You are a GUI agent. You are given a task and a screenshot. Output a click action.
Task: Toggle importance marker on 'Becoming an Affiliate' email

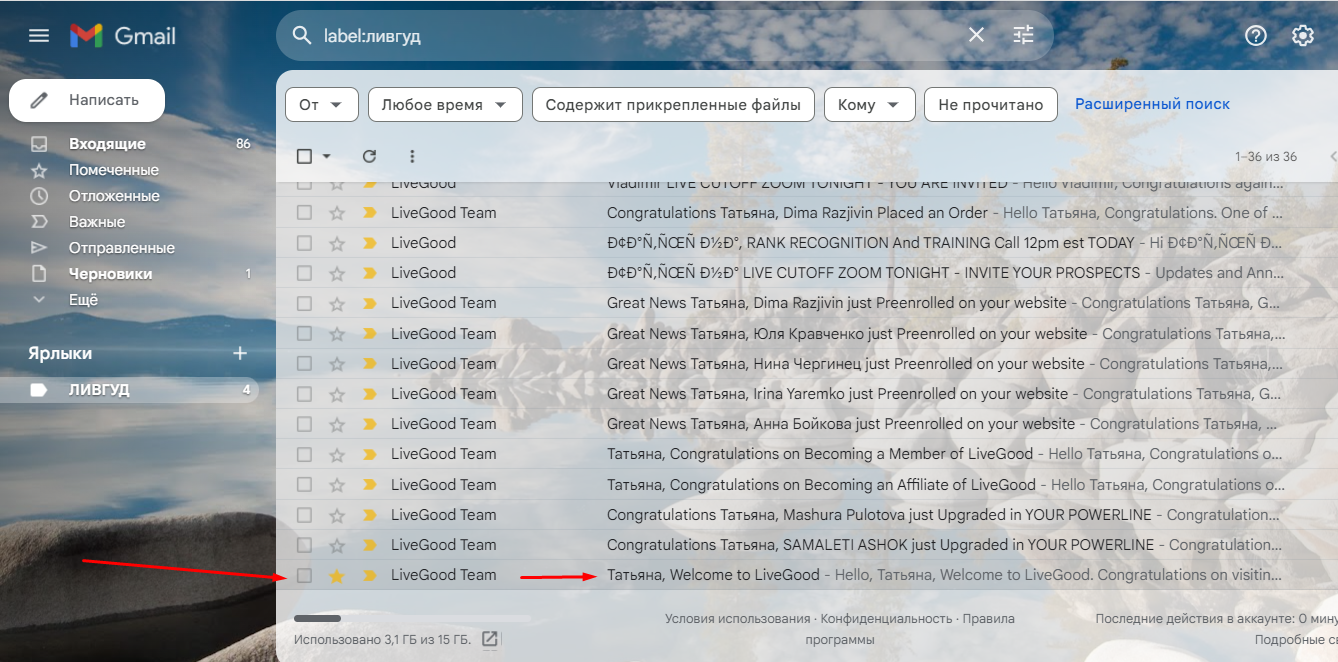click(x=370, y=485)
